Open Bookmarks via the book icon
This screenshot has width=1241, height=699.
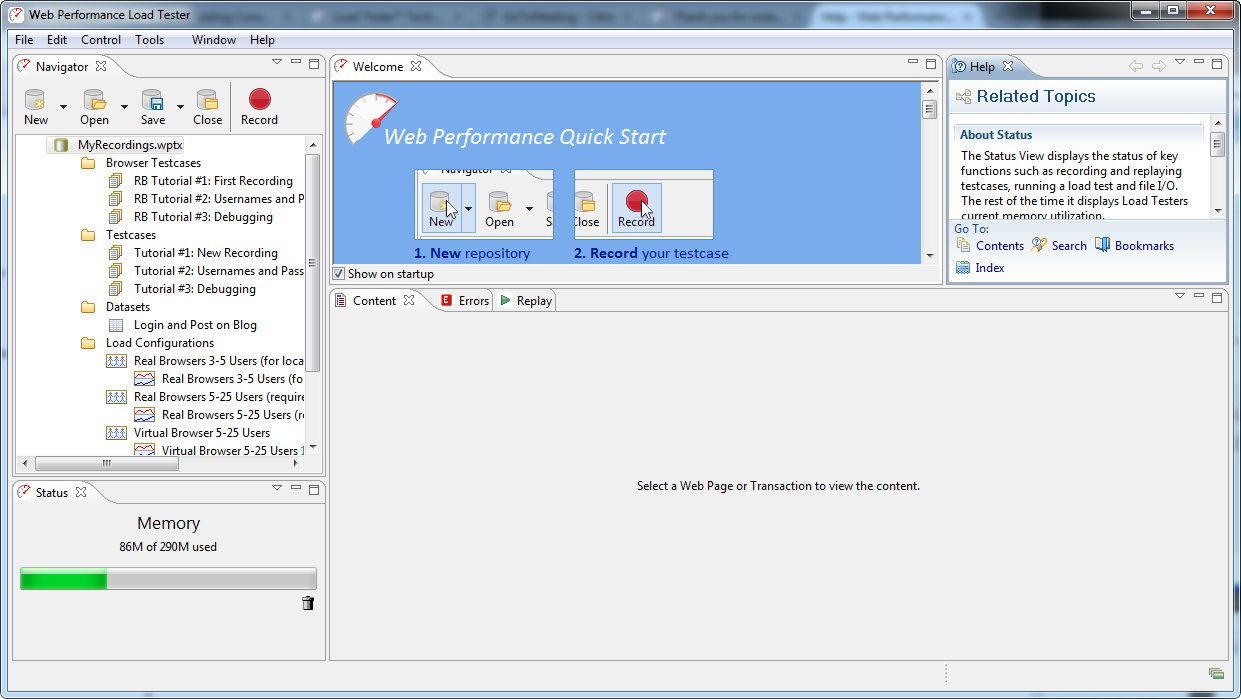(x=1104, y=245)
